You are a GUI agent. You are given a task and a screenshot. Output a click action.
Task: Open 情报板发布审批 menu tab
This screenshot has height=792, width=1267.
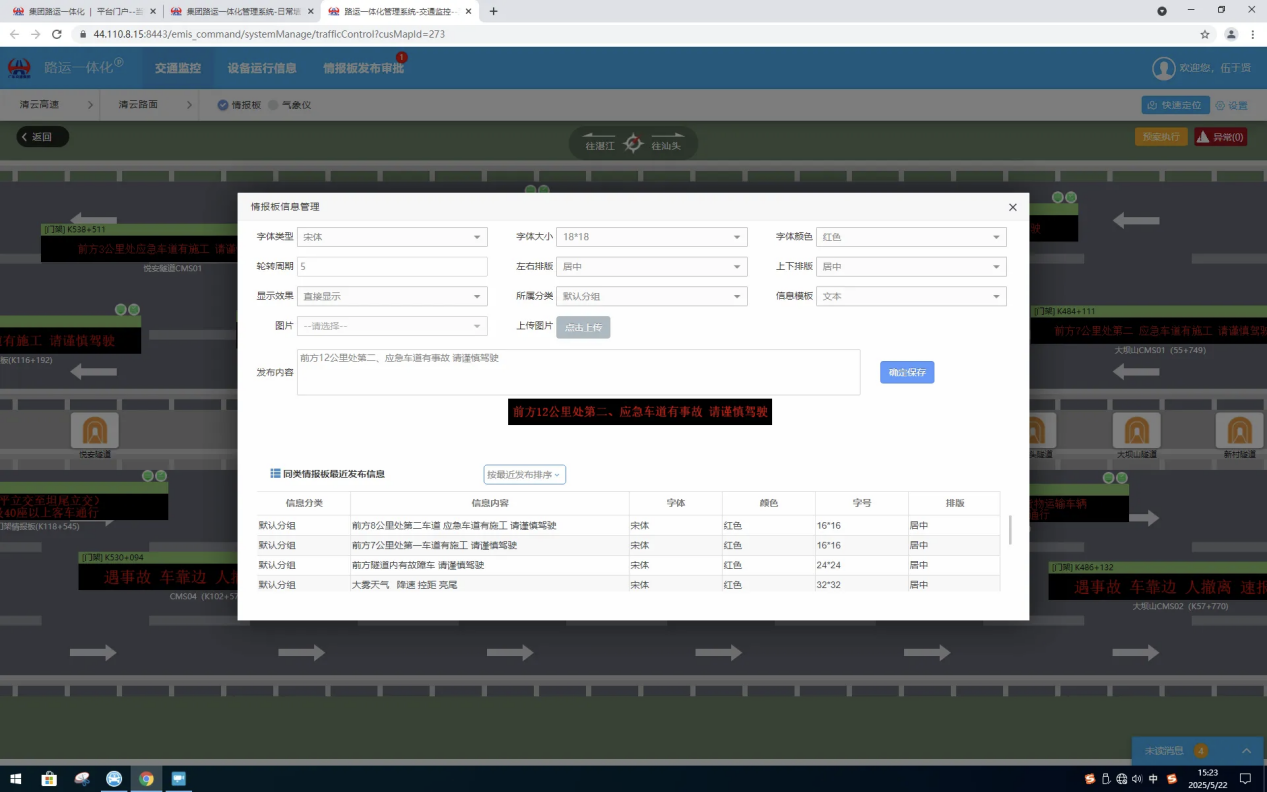(x=363, y=68)
